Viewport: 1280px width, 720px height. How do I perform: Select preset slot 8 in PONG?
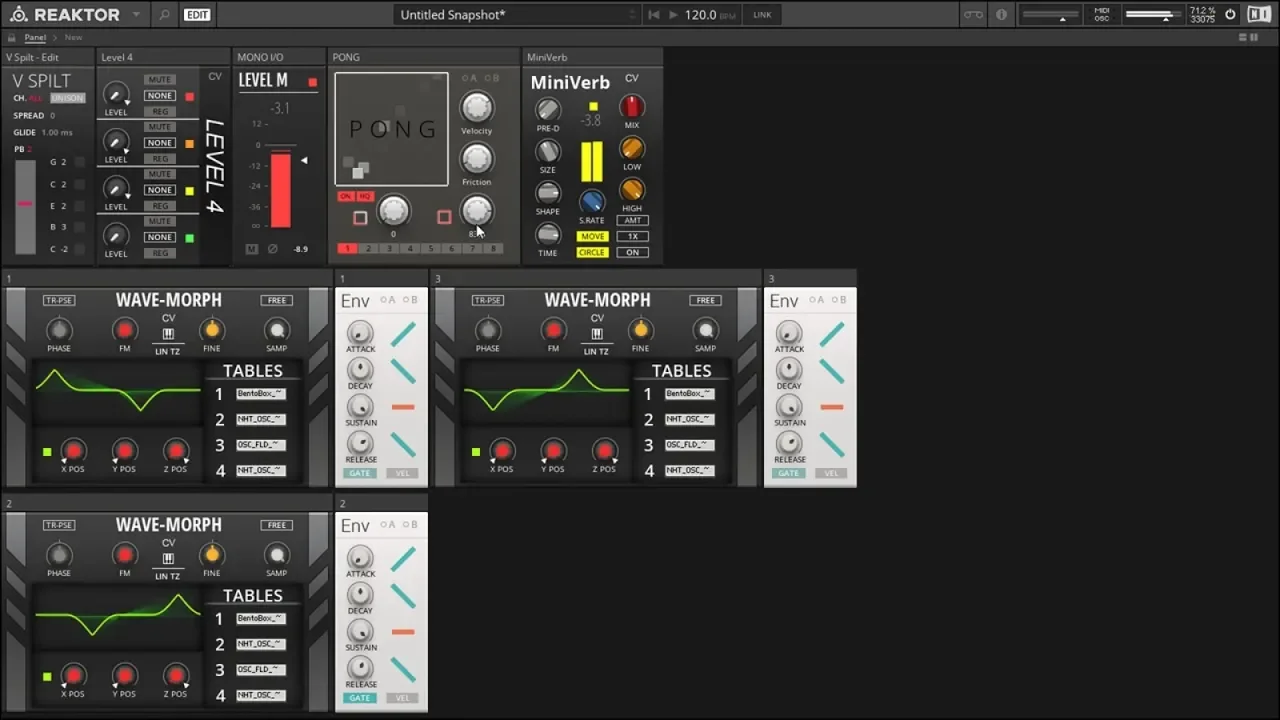pos(492,248)
